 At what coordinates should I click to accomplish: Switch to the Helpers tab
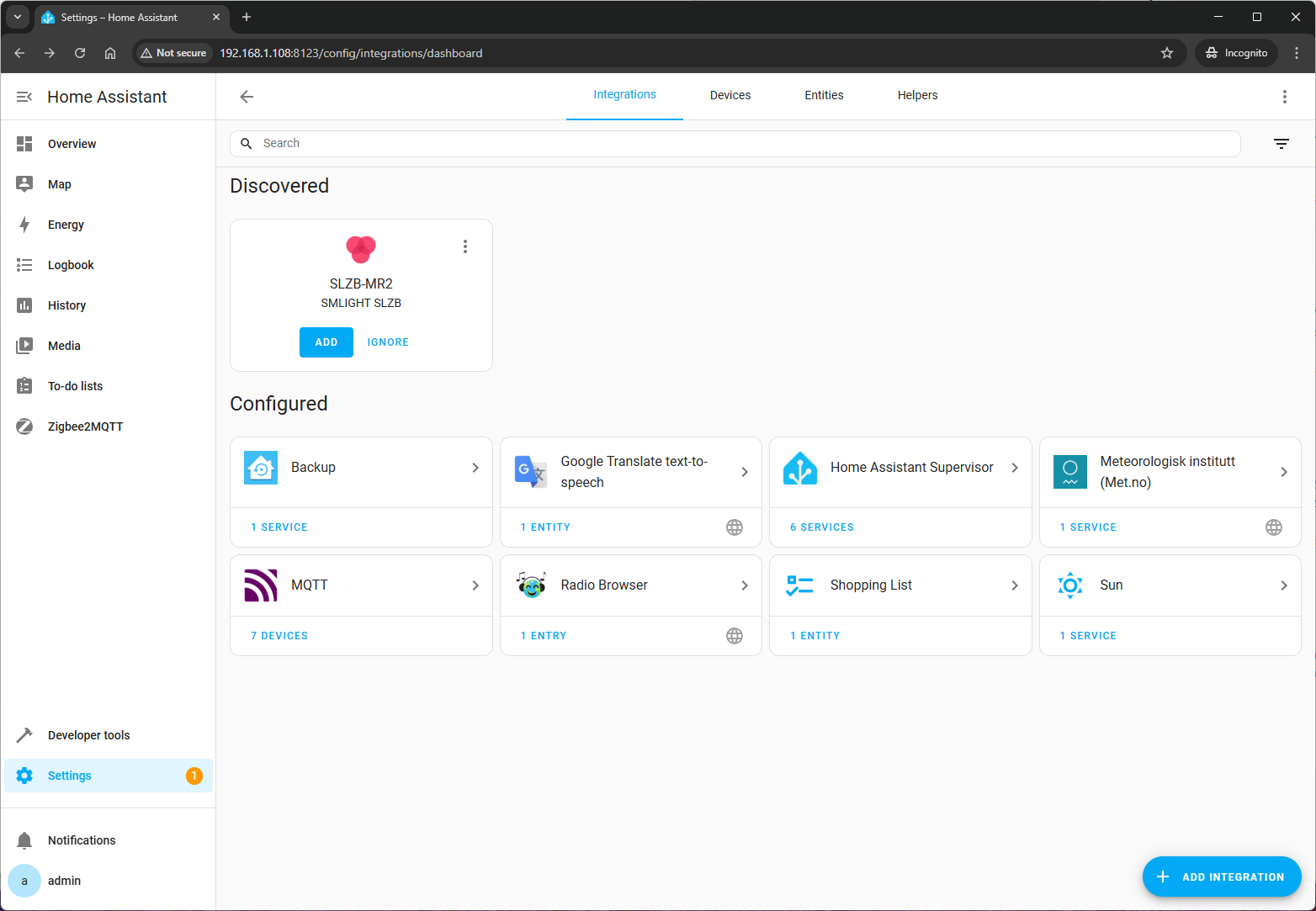tap(917, 95)
